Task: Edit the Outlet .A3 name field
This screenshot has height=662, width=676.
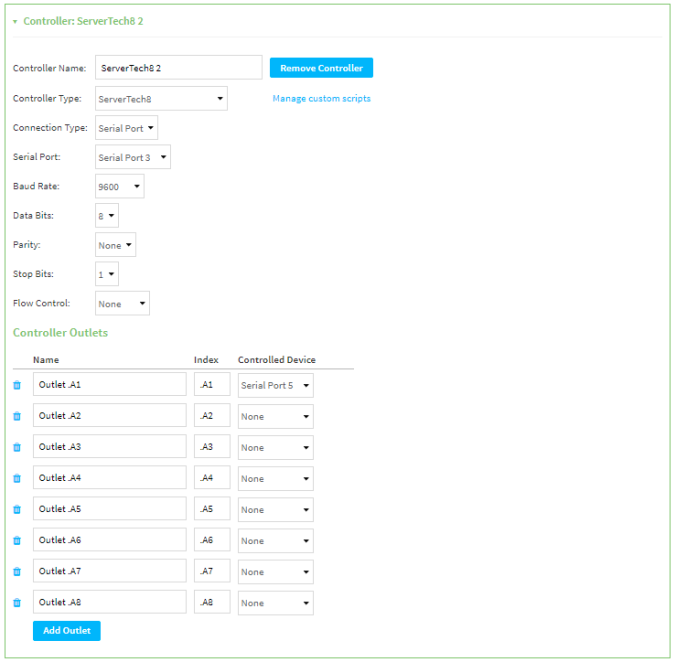Action: (110, 447)
